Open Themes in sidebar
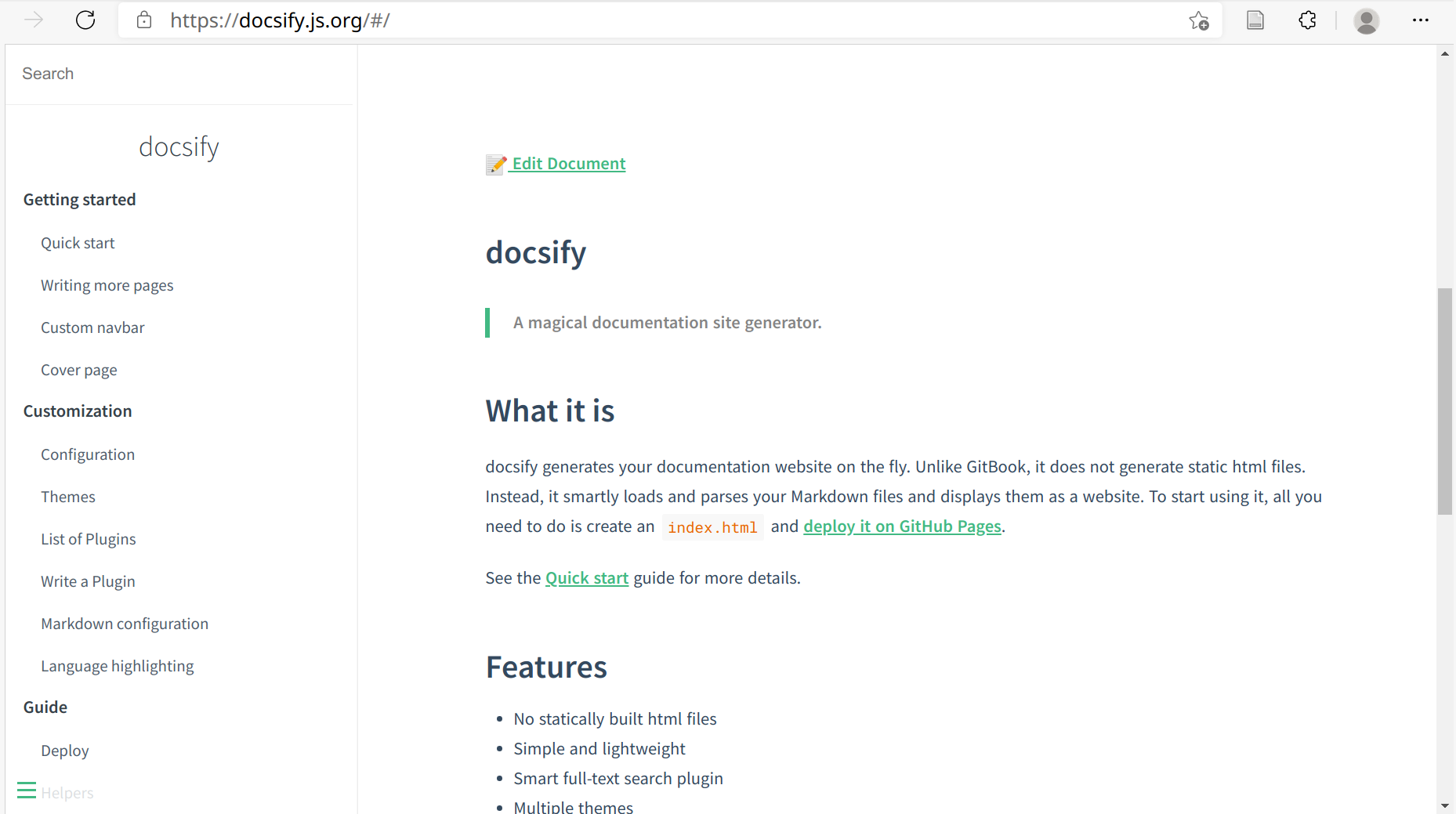This screenshot has width=1456, height=814. [x=68, y=497]
